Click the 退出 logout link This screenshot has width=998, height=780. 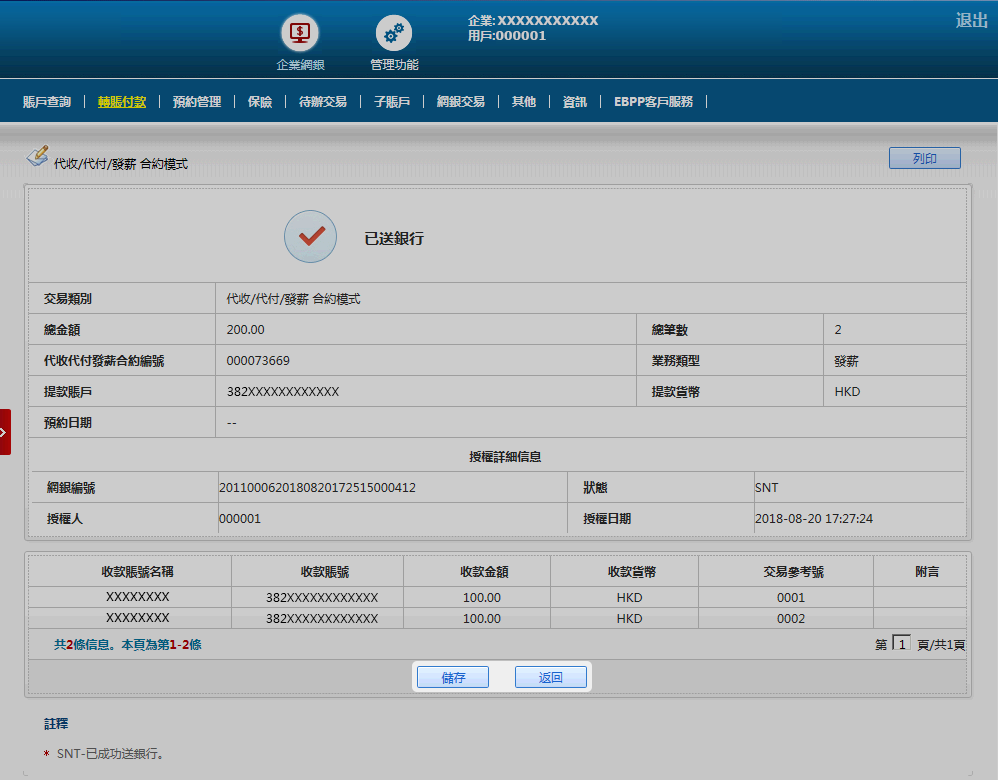[x=971, y=20]
